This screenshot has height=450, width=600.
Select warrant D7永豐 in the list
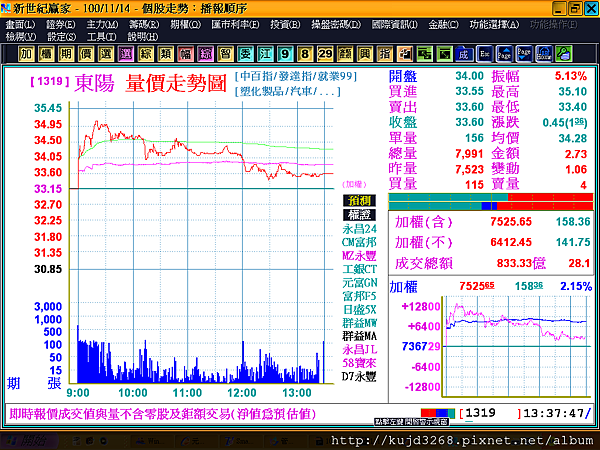(x=359, y=377)
